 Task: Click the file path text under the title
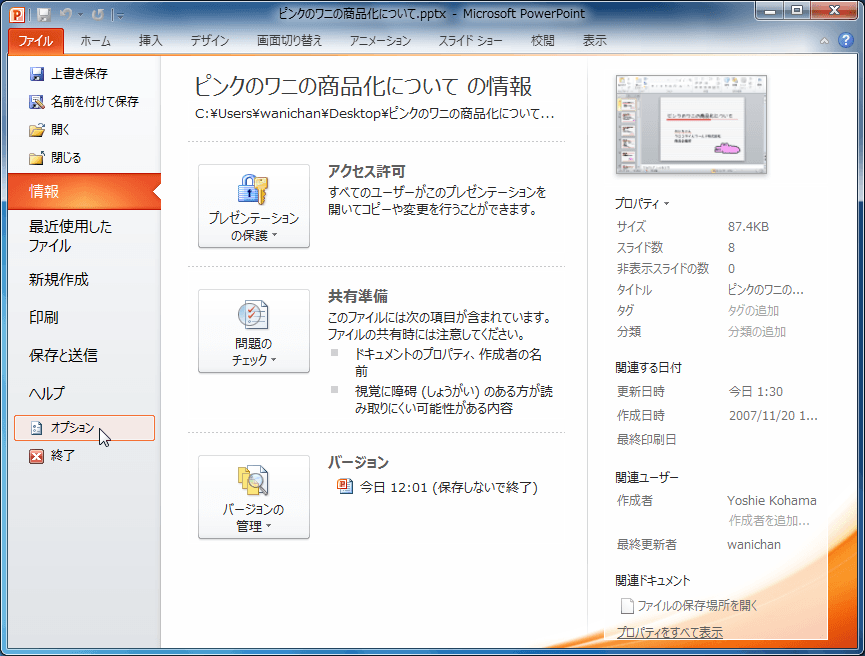[x=375, y=114]
